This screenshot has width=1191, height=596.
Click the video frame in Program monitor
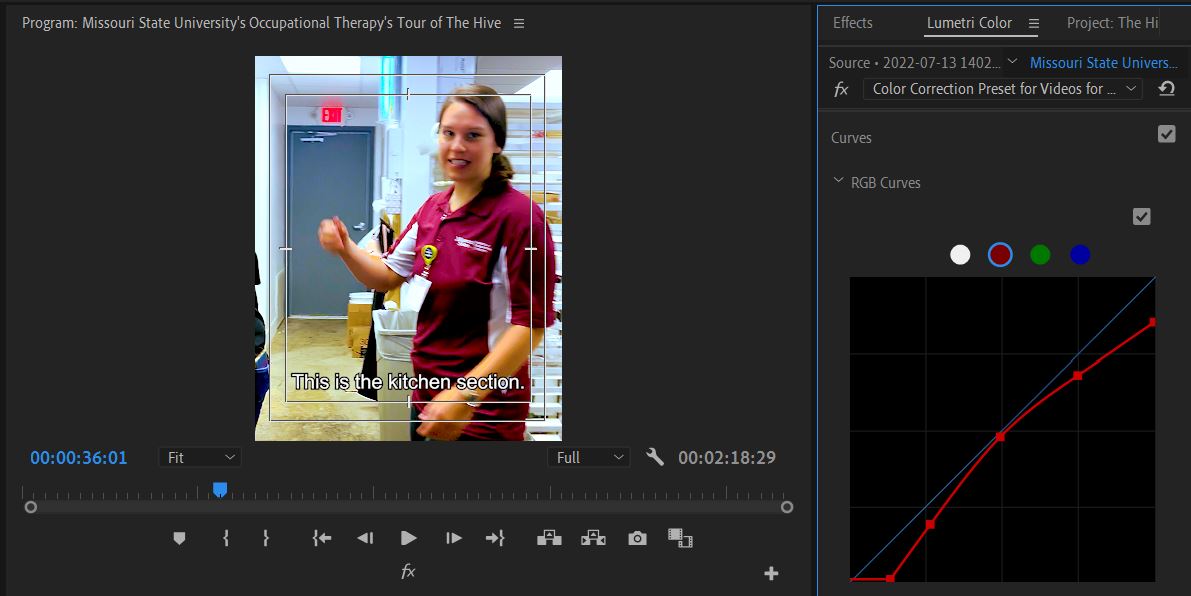[408, 248]
